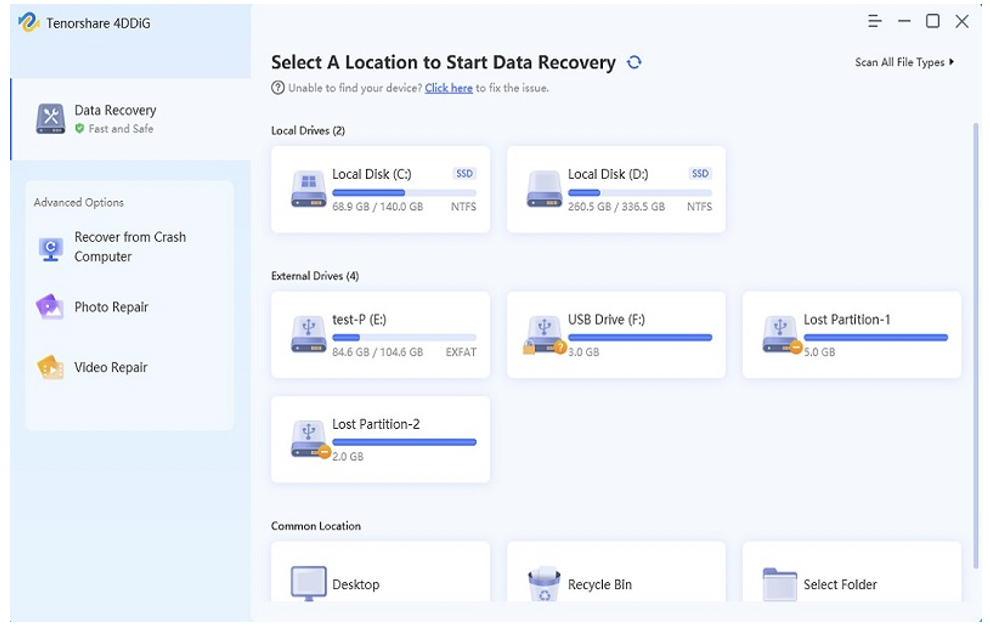Click the 'External Drives (4)' heading
This screenshot has width=990, height=636.
point(315,275)
